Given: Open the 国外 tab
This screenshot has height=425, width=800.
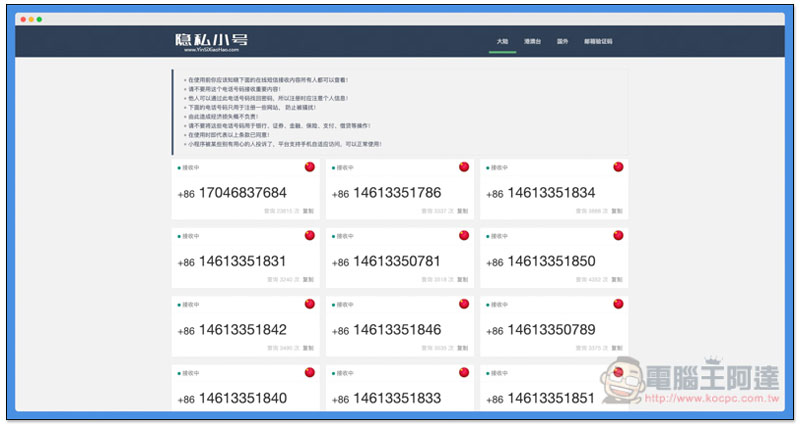Looking at the screenshot, I should click(562, 42).
